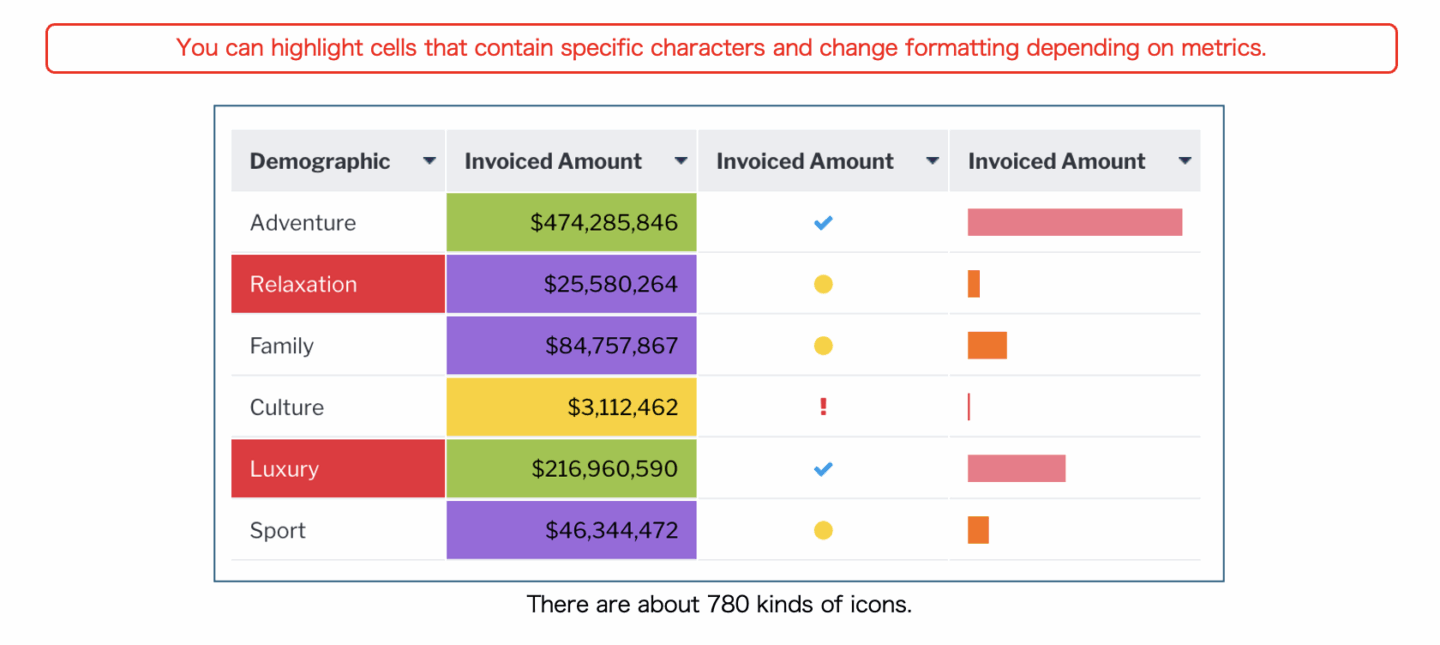Open the last Invoiced Amount column dropdown
Viewport: 1440px width, 645px height.
click(1184, 160)
